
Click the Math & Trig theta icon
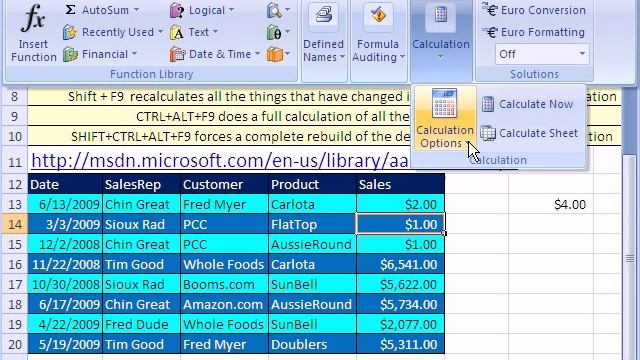point(274,32)
